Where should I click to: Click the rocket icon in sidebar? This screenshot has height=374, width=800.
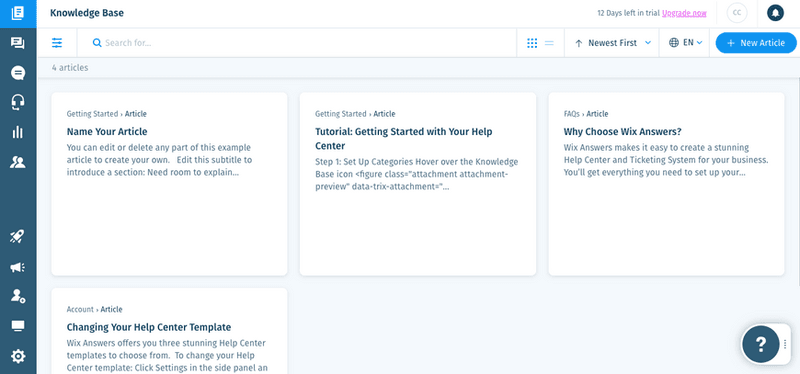point(18,237)
